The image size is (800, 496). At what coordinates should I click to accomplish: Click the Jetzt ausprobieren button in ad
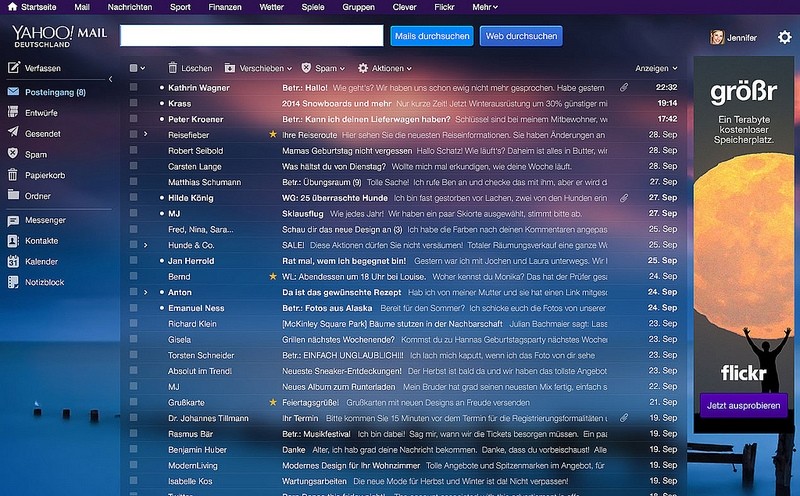[743, 406]
